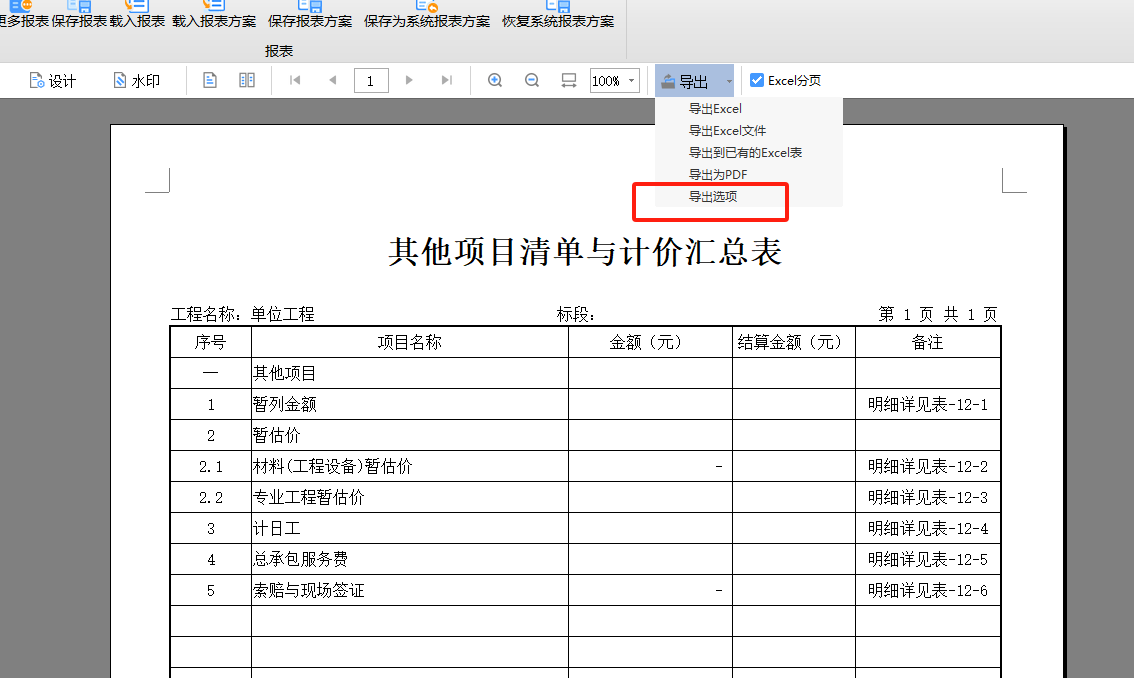This screenshot has width=1134, height=678.
Task: Click the 保存报表 ribbon button
Action: tap(79, 14)
